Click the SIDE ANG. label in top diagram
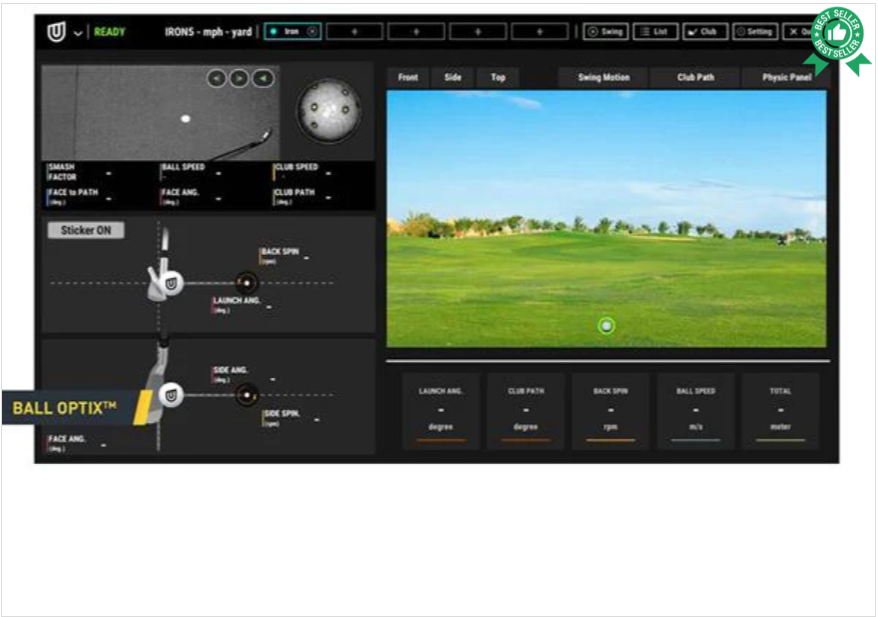878x617 pixels. (230, 370)
